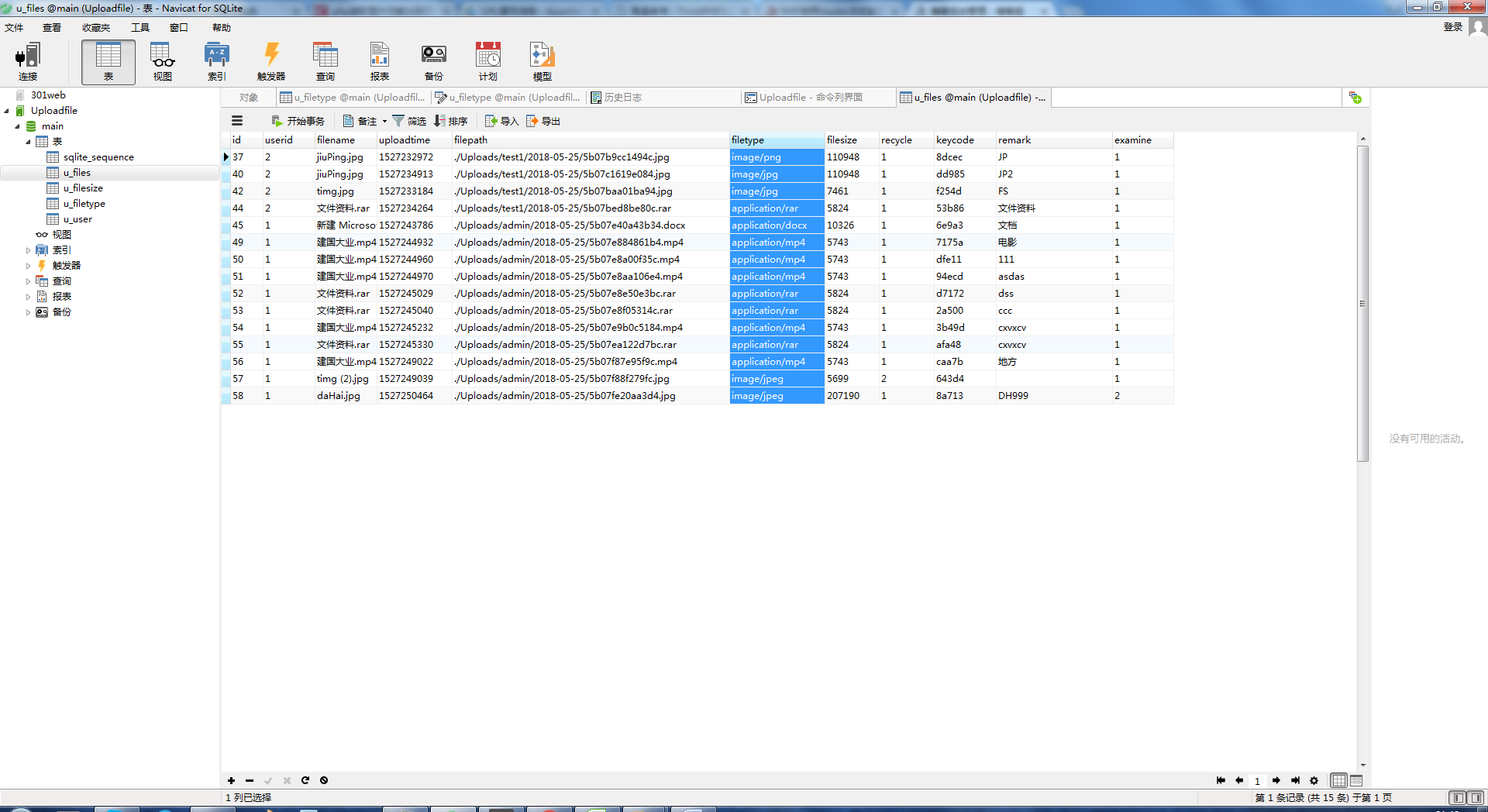Viewport: 1488px width, 812px height.
Task: Collapse the main schema node
Action: tap(18, 126)
